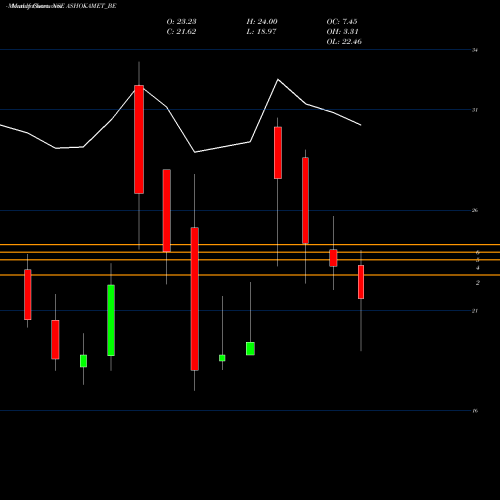Click the 21 price axis label

(x=475, y=311)
